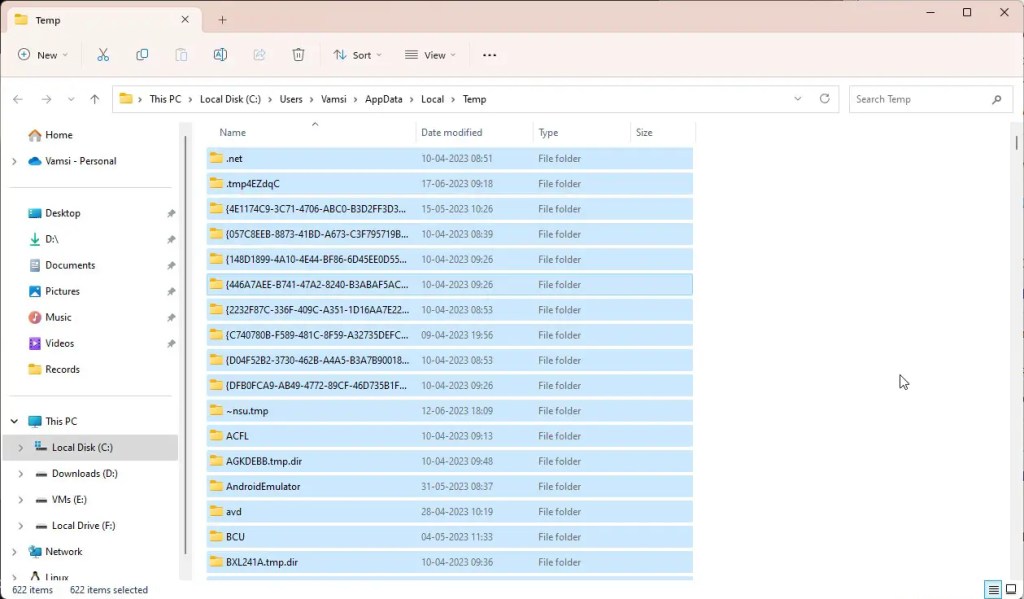Screen dimensions: 1024x599
Task: Show recent locations dropdown arrow
Action: [x=71, y=99]
